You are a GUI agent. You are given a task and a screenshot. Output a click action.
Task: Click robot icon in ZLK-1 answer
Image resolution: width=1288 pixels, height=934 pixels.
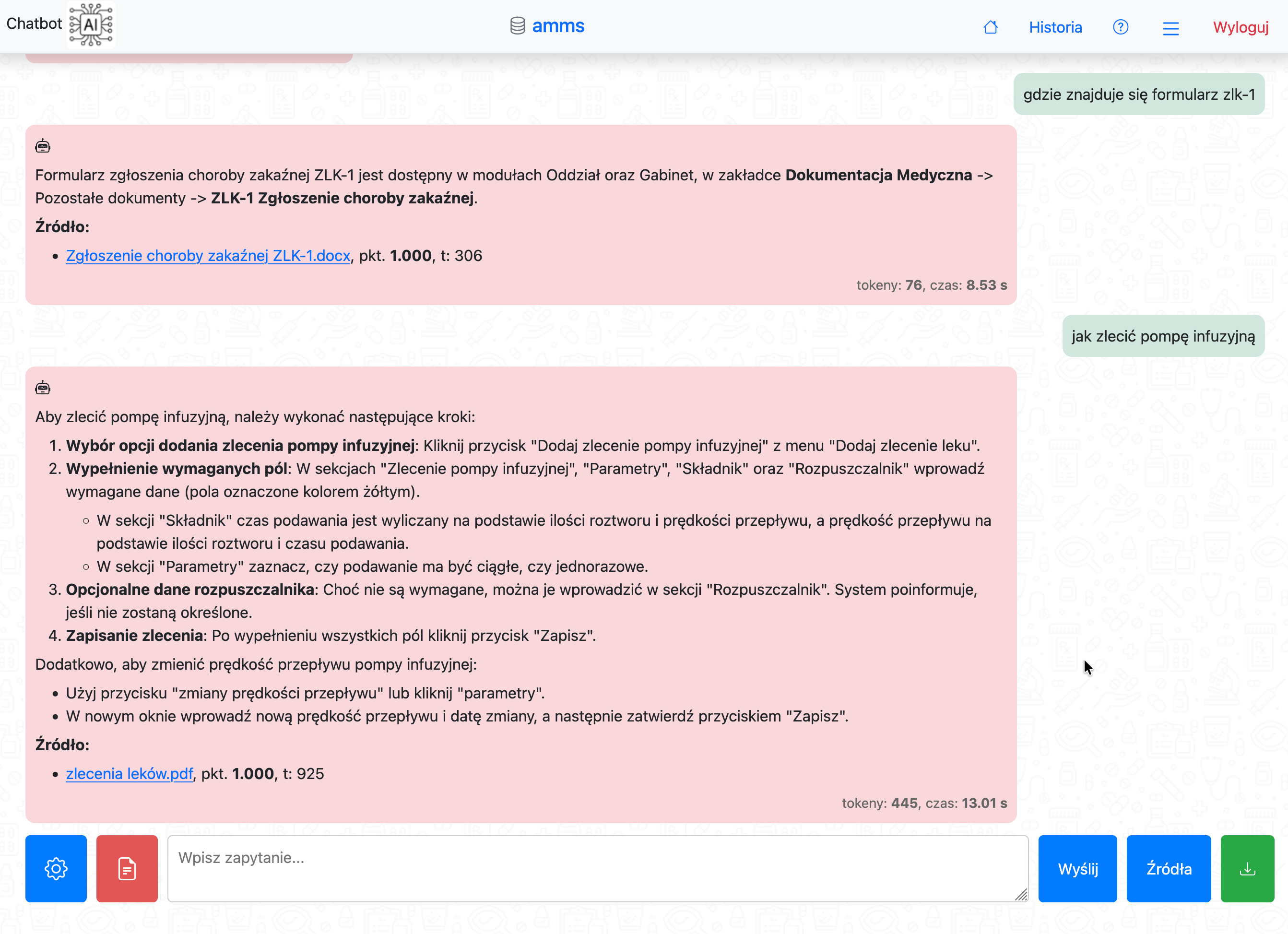pyautogui.click(x=43, y=146)
